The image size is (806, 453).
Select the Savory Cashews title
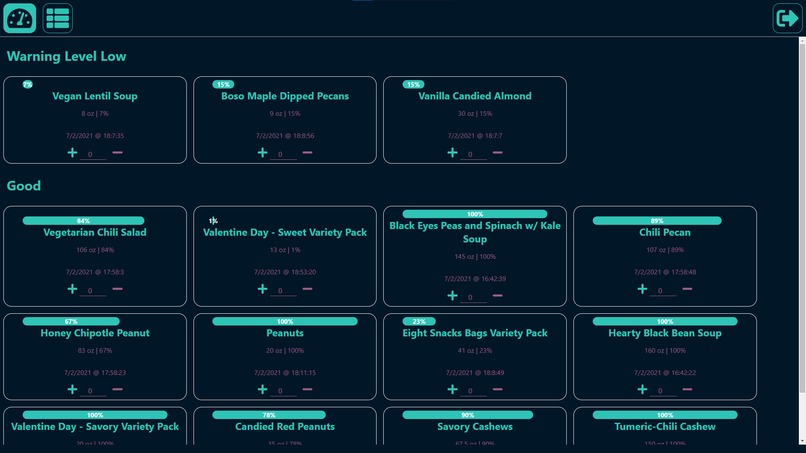pyautogui.click(x=475, y=427)
